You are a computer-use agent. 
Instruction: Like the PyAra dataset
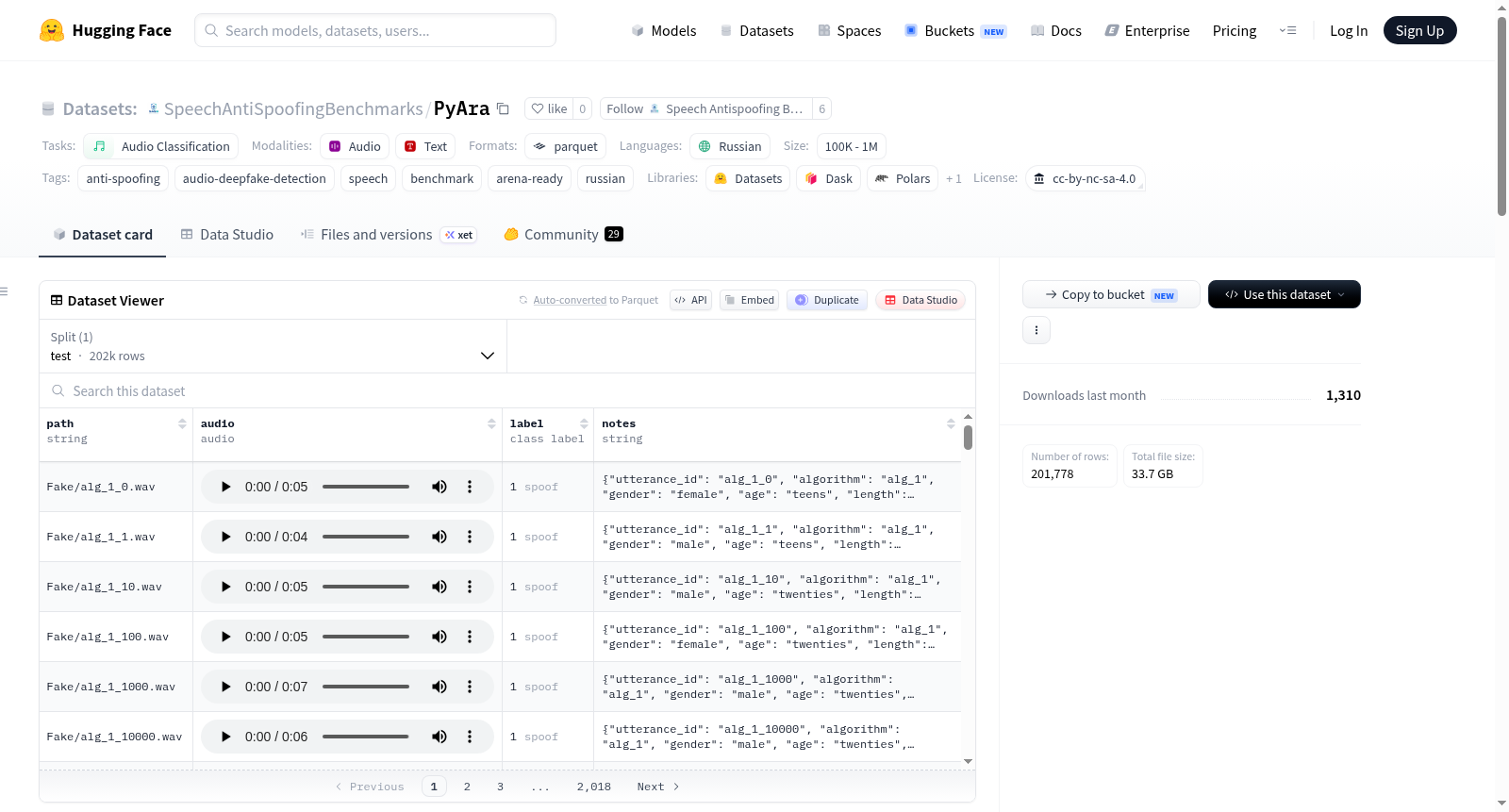pyautogui.click(x=549, y=108)
